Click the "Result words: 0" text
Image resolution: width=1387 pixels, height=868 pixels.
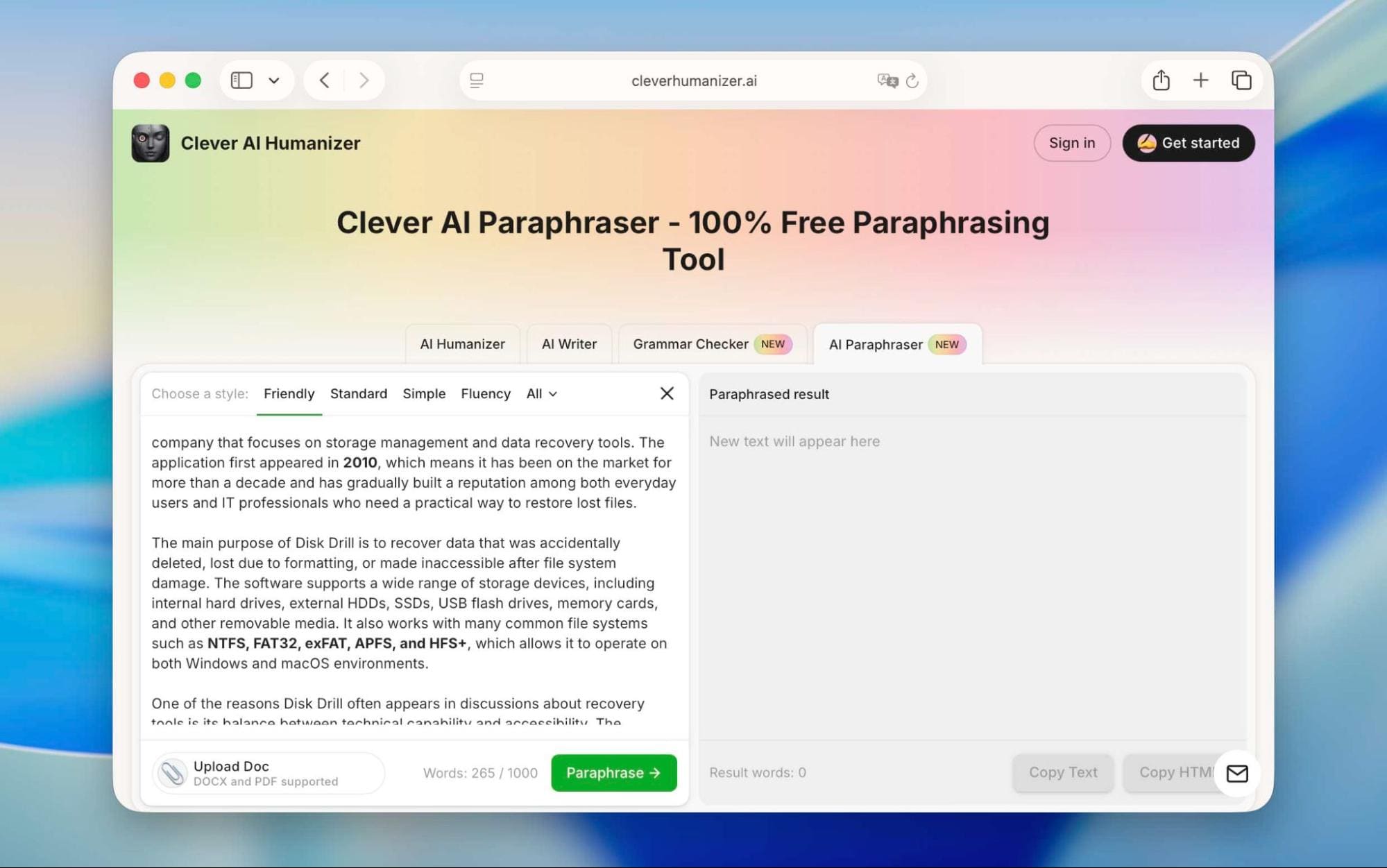(x=758, y=772)
